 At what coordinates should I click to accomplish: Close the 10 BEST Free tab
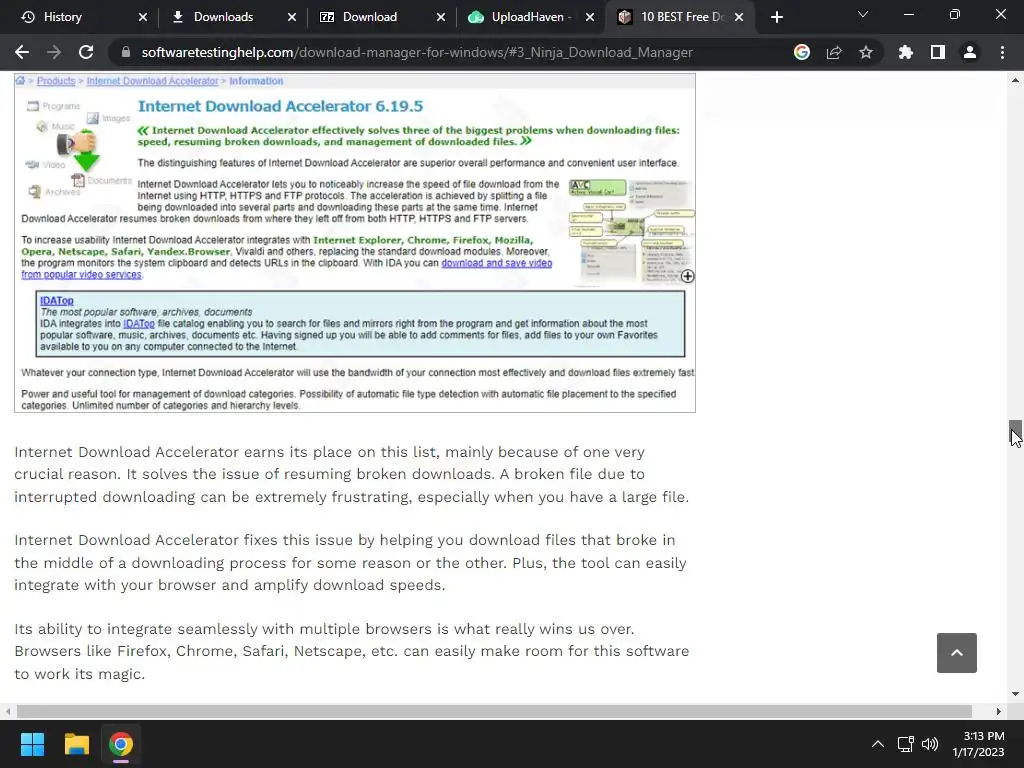click(739, 17)
